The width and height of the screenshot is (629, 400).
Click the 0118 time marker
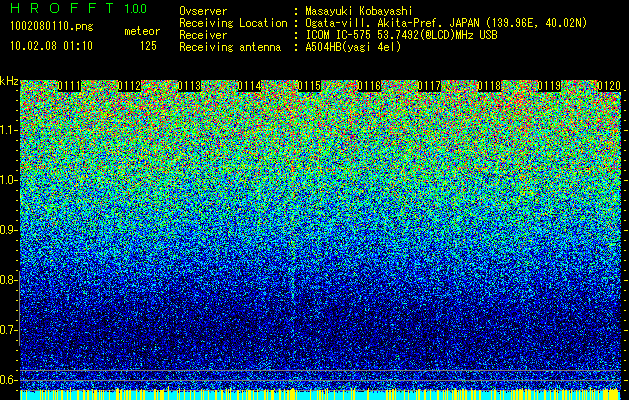pyautogui.click(x=489, y=86)
